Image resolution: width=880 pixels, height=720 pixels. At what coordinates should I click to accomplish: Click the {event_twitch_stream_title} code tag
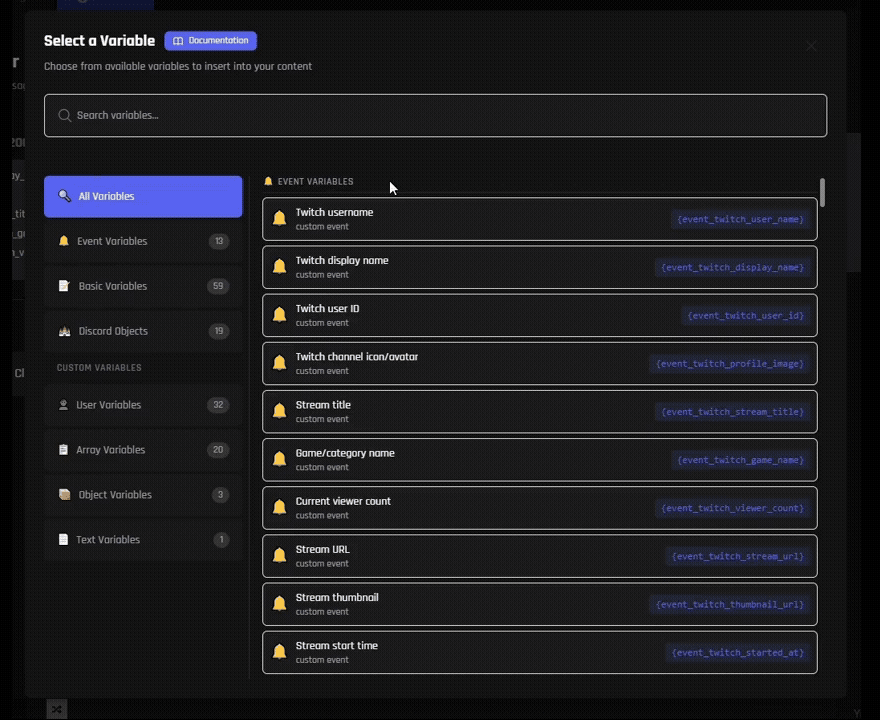coord(732,412)
